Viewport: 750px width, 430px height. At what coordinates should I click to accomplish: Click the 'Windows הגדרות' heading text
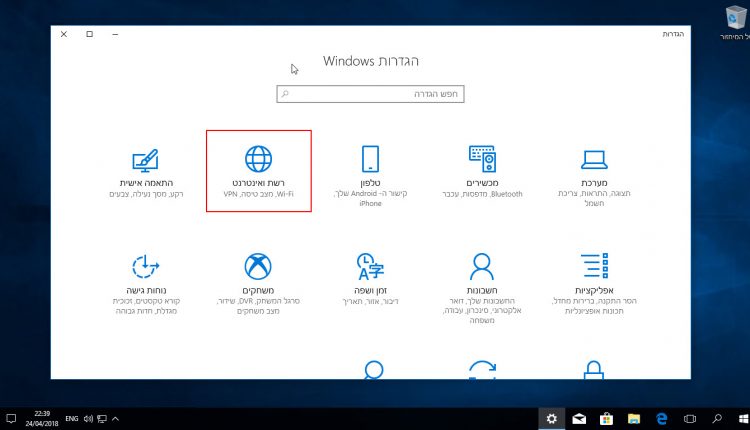(371, 61)
